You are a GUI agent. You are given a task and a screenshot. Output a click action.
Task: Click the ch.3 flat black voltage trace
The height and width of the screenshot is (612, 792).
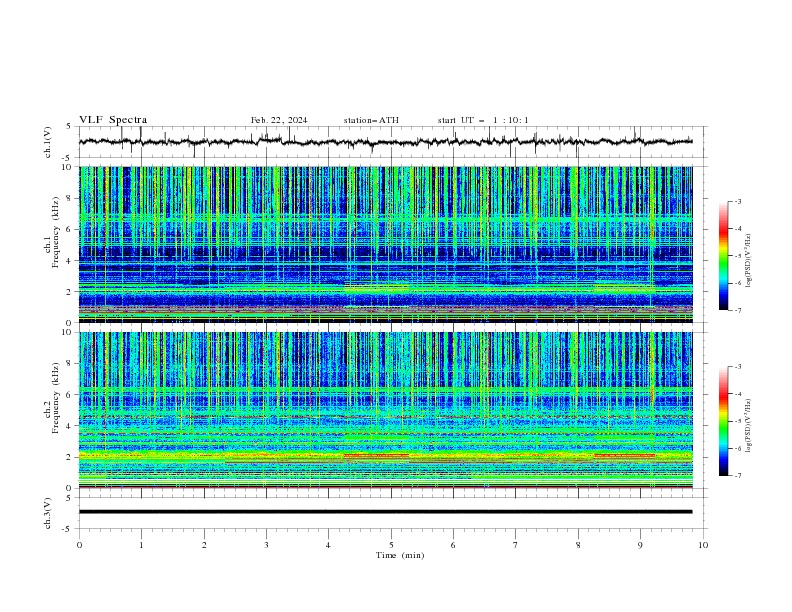(385, 512)
